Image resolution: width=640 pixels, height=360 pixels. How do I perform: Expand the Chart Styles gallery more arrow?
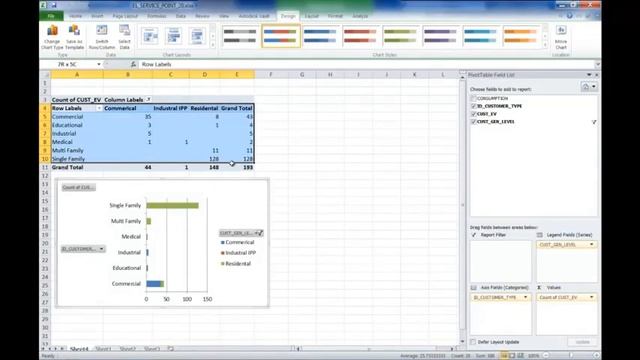(x=545, y=45)
